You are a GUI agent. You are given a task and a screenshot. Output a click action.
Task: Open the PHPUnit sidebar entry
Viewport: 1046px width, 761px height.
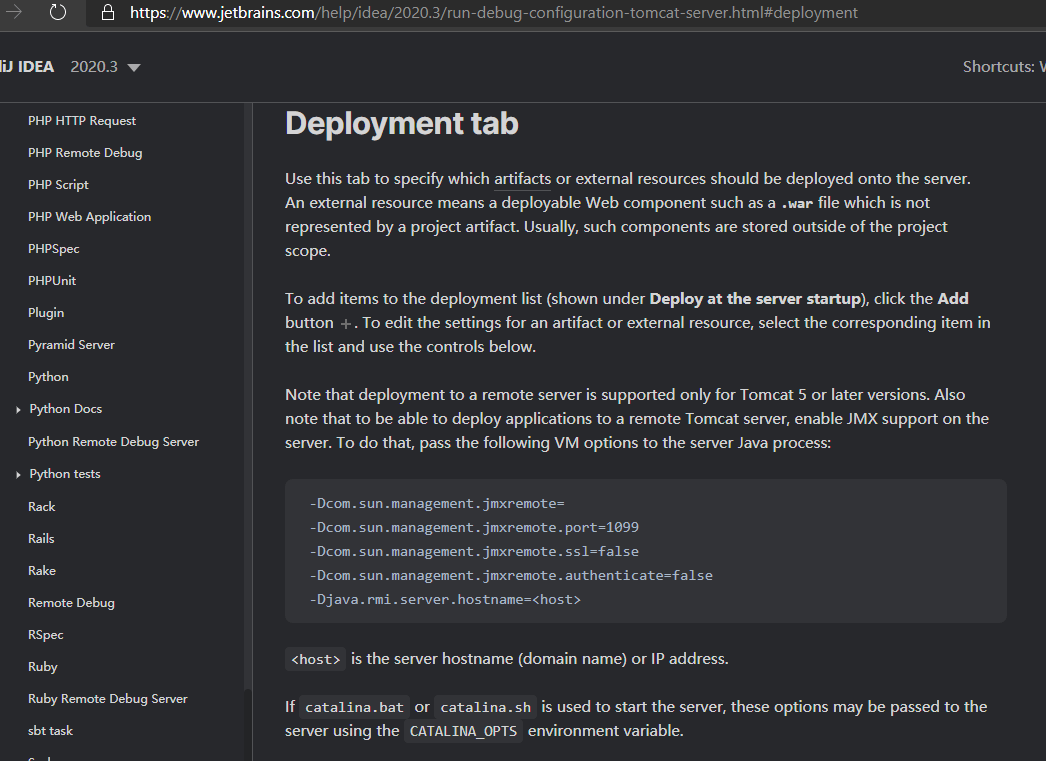pyautogui.click(x=52, y=281)
